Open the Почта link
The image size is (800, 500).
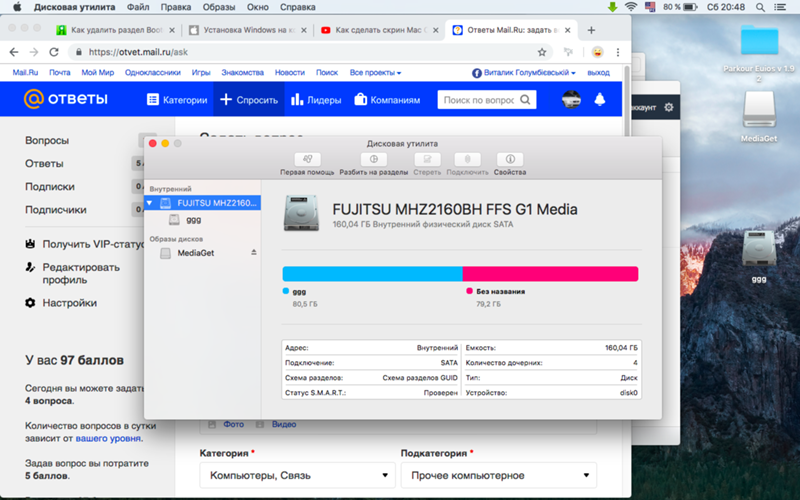click(x=60, y=72)
